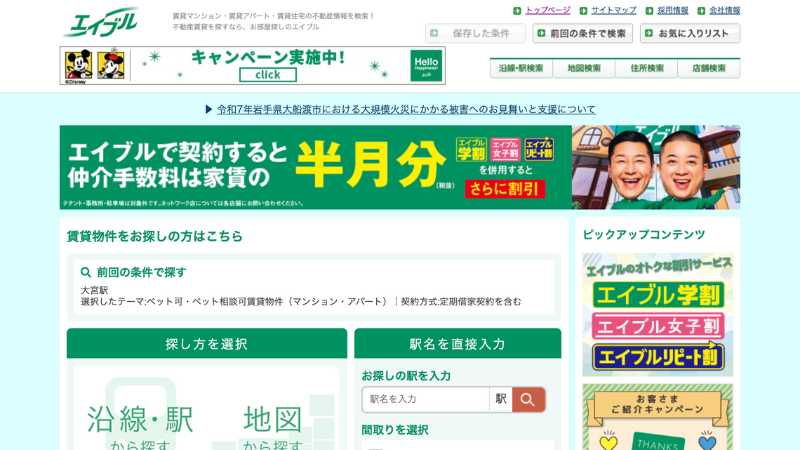The width and height of the screenshot is (800, 450).
Task: Select the 駅名を直接入力 header
Action: pyautogui.click(x=458, y=344)
